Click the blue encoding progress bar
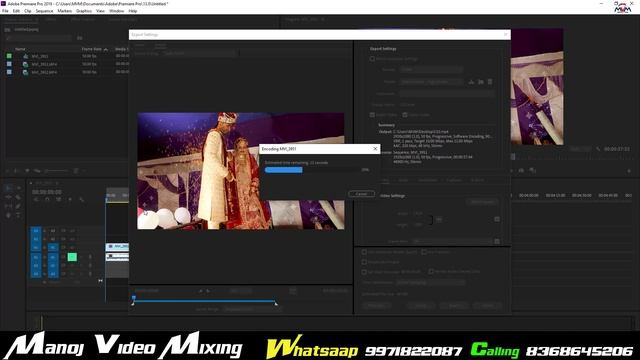The height and width of the screenshot is (360, 640). 284,170
